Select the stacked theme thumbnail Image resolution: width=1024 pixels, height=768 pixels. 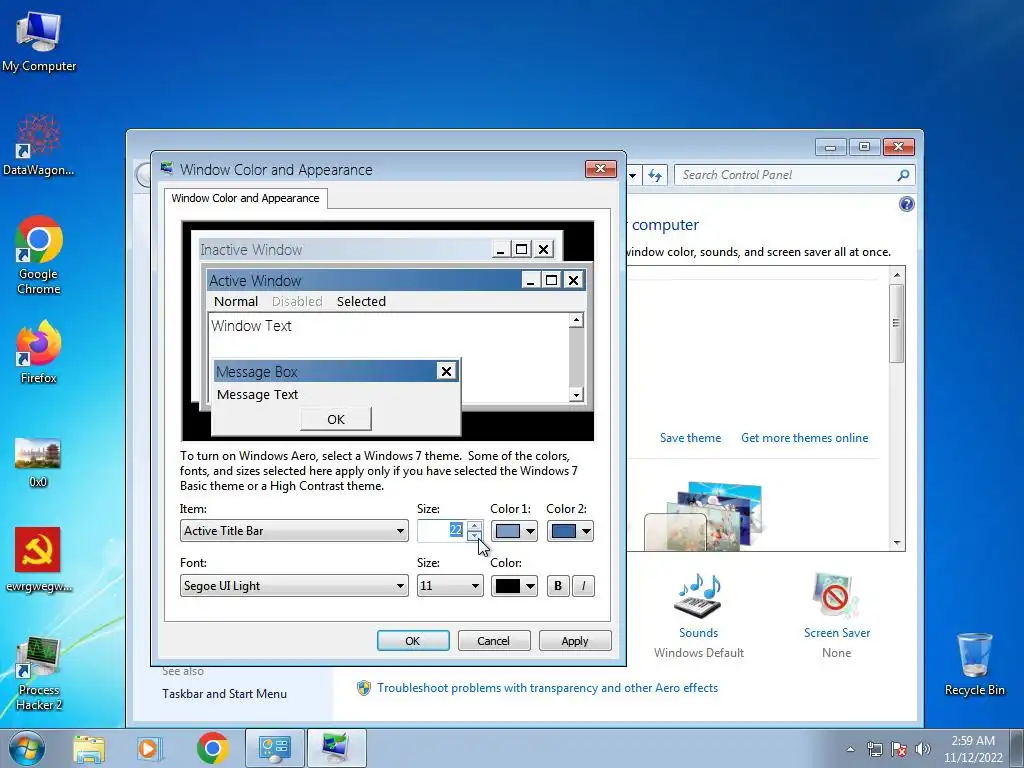pos(704,516)
